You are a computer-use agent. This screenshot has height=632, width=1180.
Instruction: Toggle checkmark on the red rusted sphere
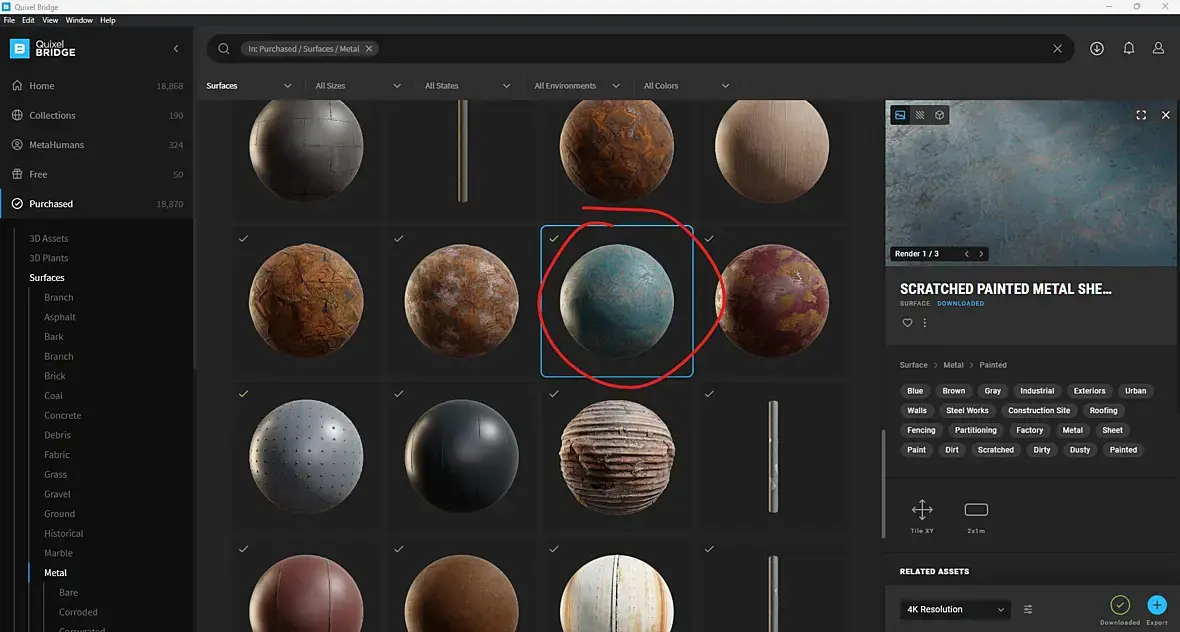[x=709, y=239]
